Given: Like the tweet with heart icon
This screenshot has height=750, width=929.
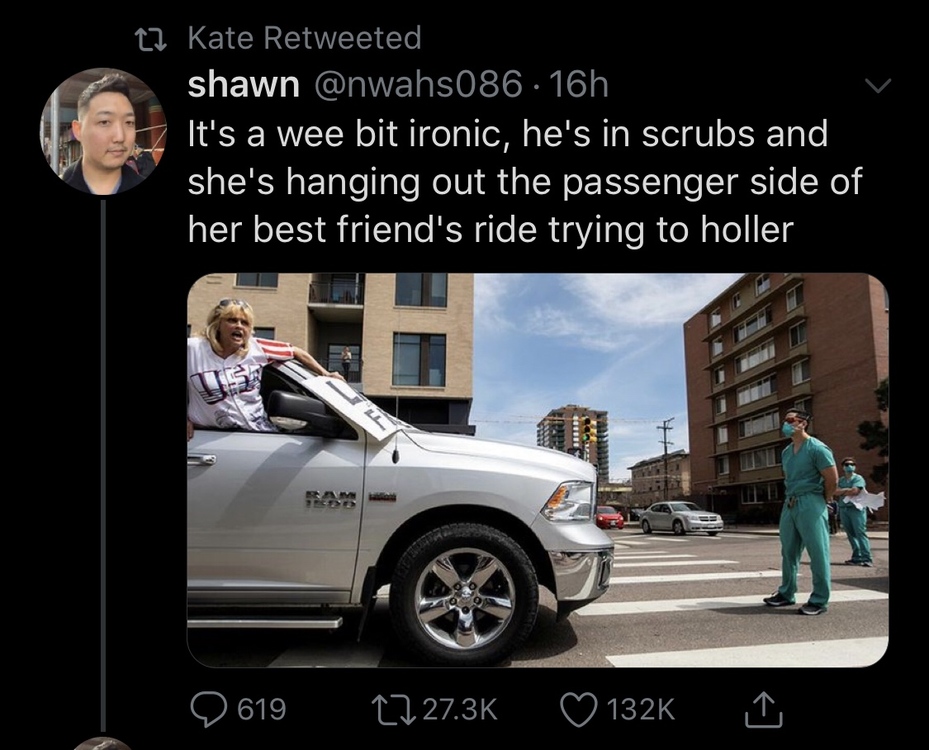Looking at the screenshot, I should pos(580,709).
